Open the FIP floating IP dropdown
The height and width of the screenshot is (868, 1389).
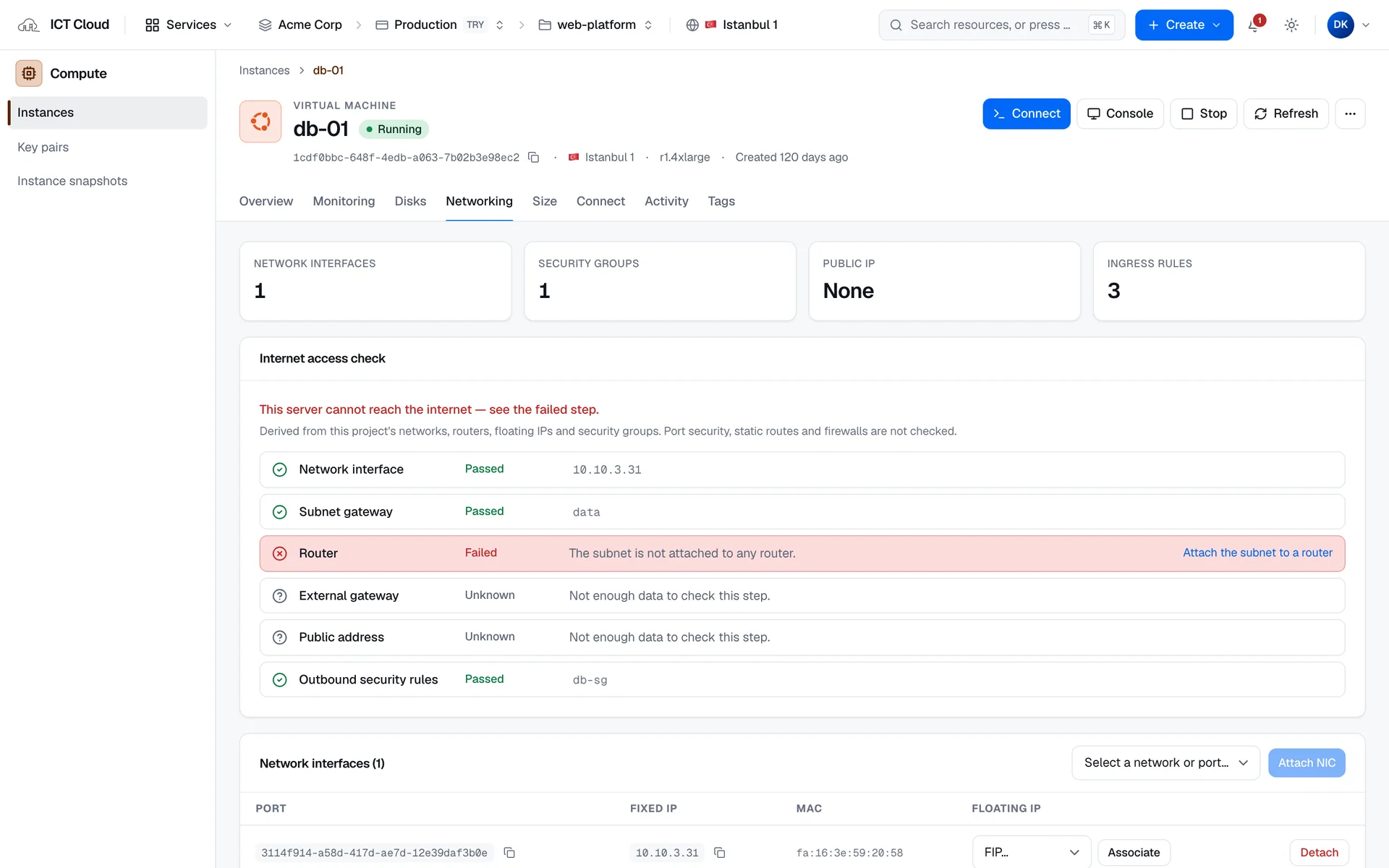[x=1031, y=853]
